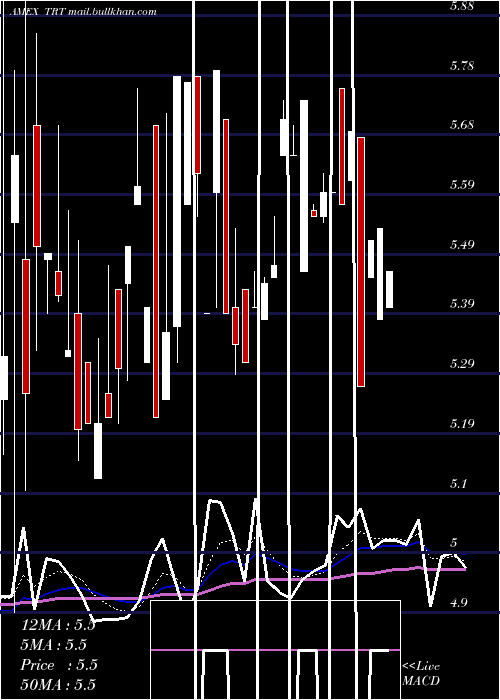Click the 5MA : 5.5 legend text
This screenshot has height=700, width=500.
click(x=54, y=645)
